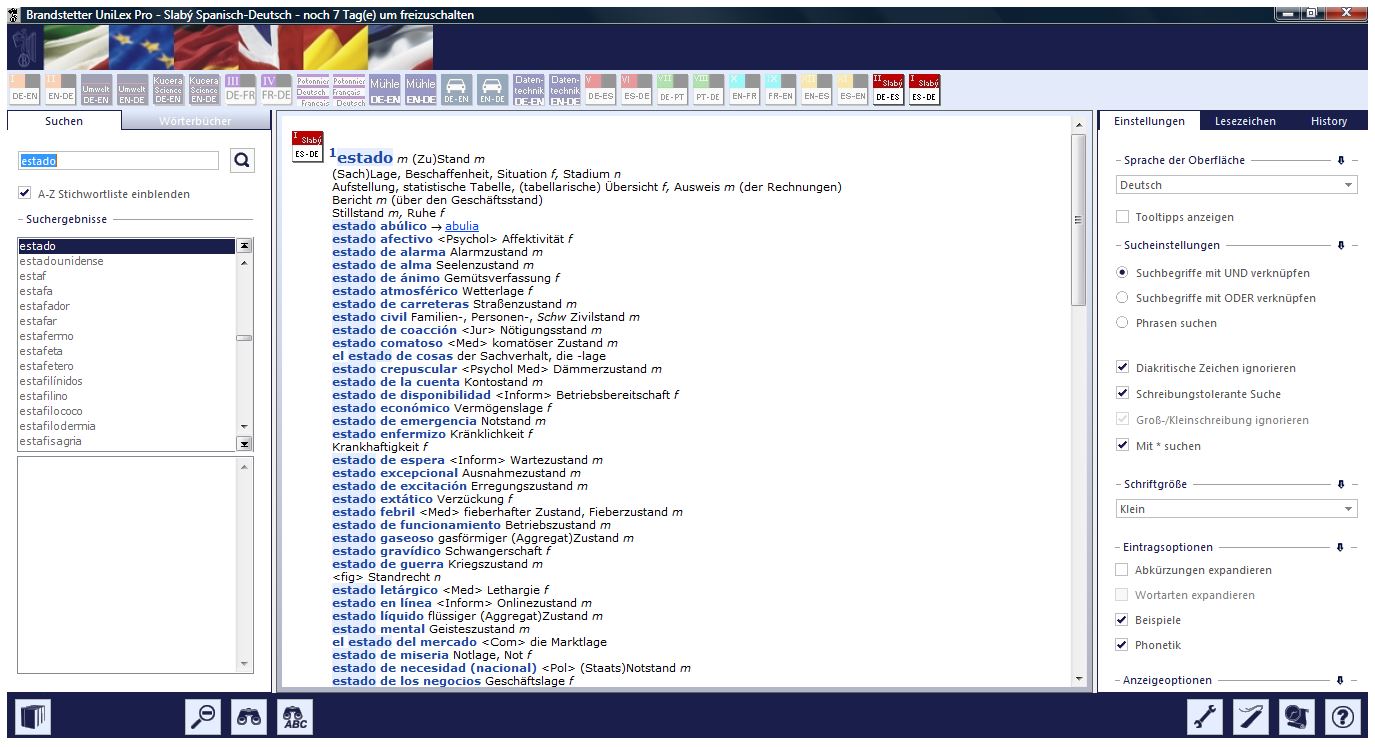Click the question mark help icon
Image resolution: width=1375 pixels, height=747 pixels.
tap(1343, 716)
